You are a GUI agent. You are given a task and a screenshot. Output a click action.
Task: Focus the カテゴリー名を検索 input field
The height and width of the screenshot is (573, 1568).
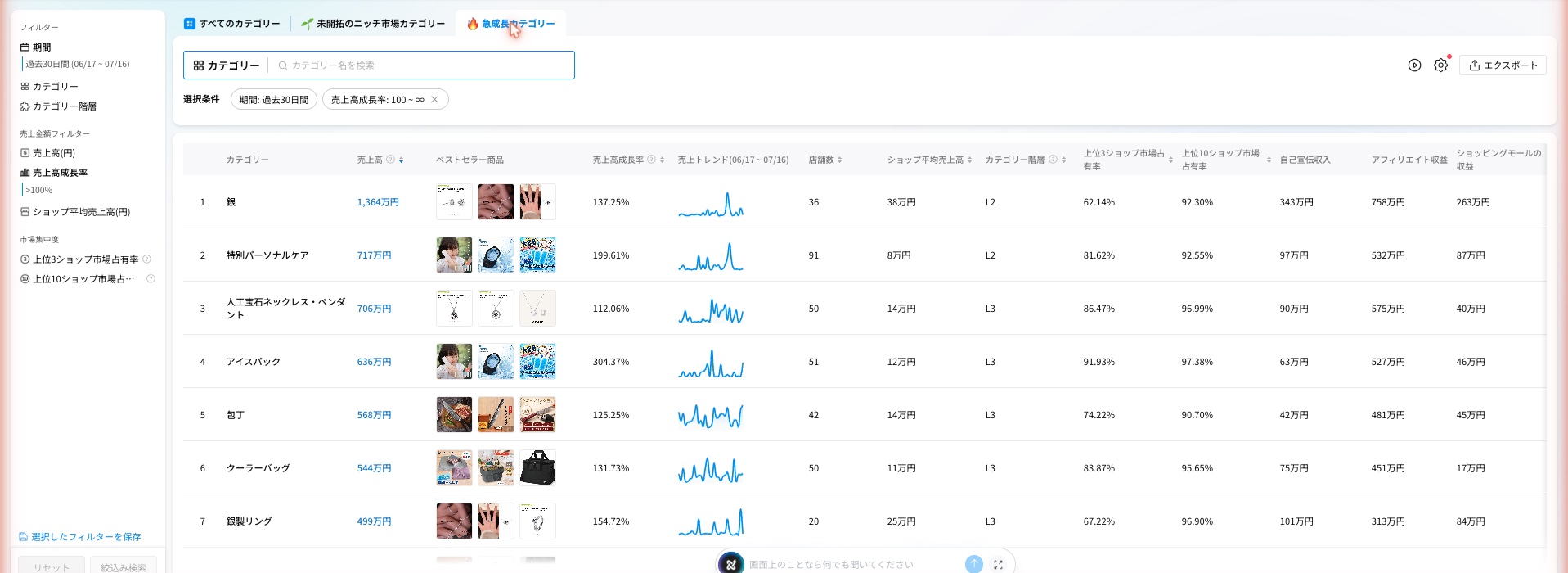click(x=425, y=65)
